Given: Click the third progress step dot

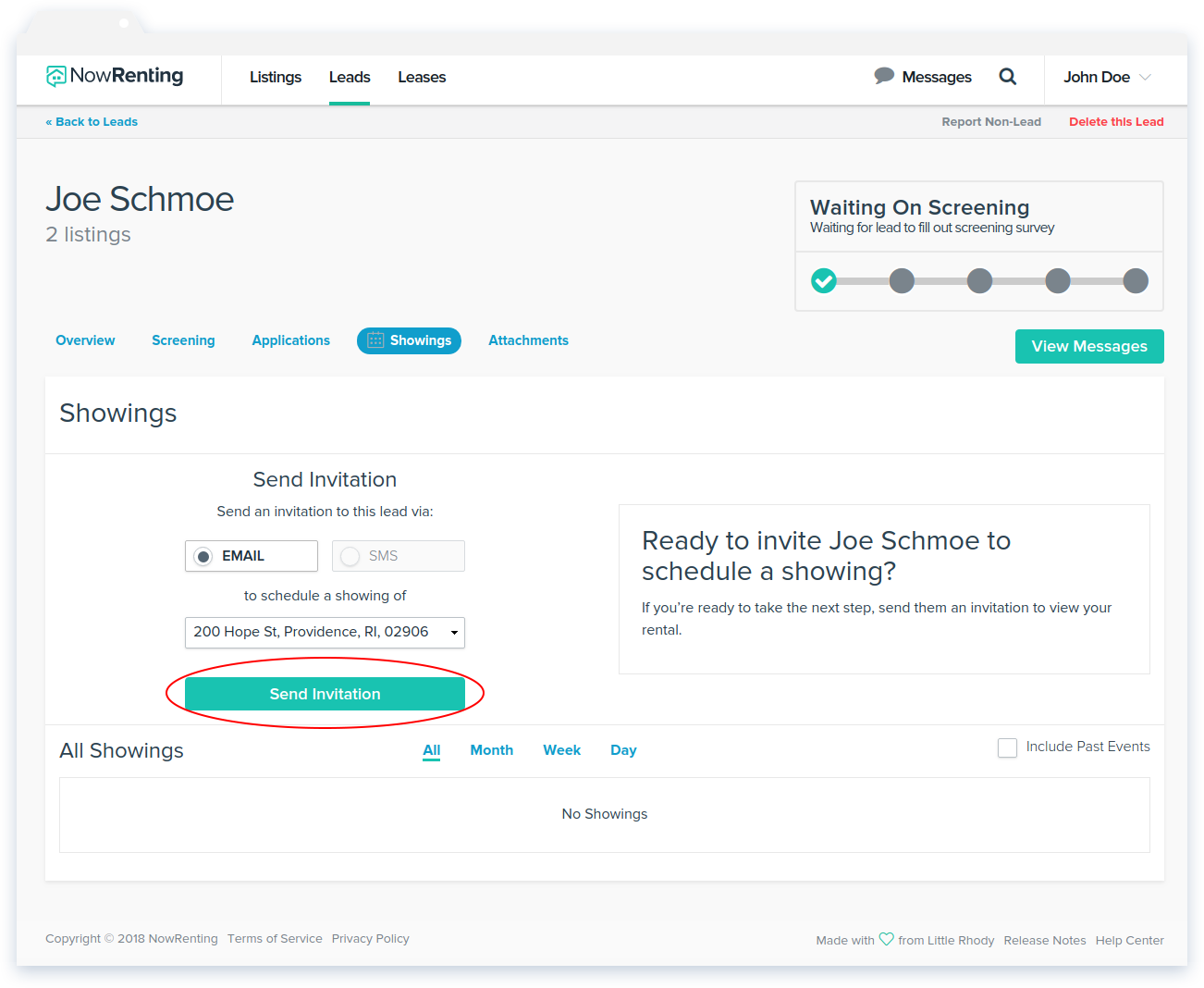Looking at the screenshot, I should (x=979, y=280).
